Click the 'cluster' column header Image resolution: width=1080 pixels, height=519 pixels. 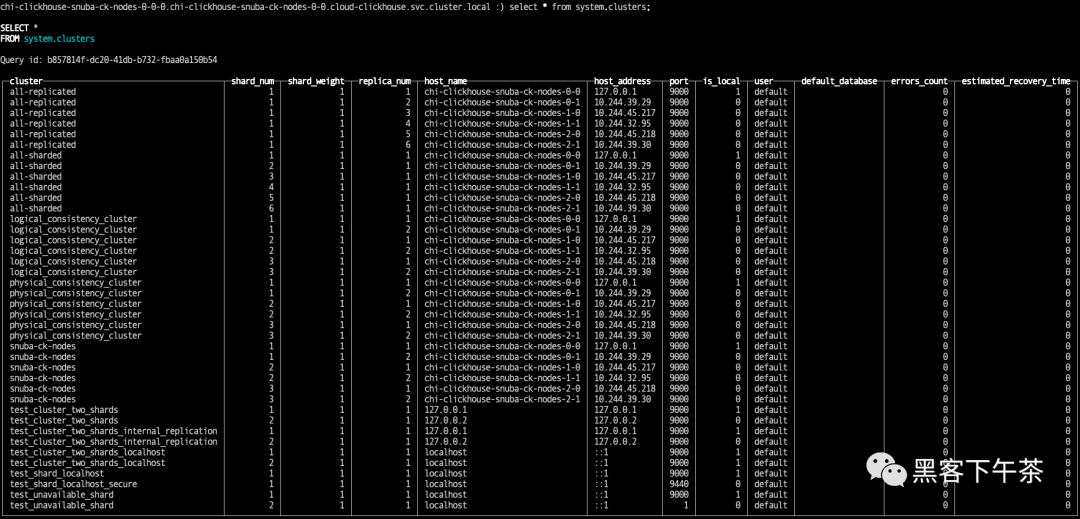click(x=26, y=81)
